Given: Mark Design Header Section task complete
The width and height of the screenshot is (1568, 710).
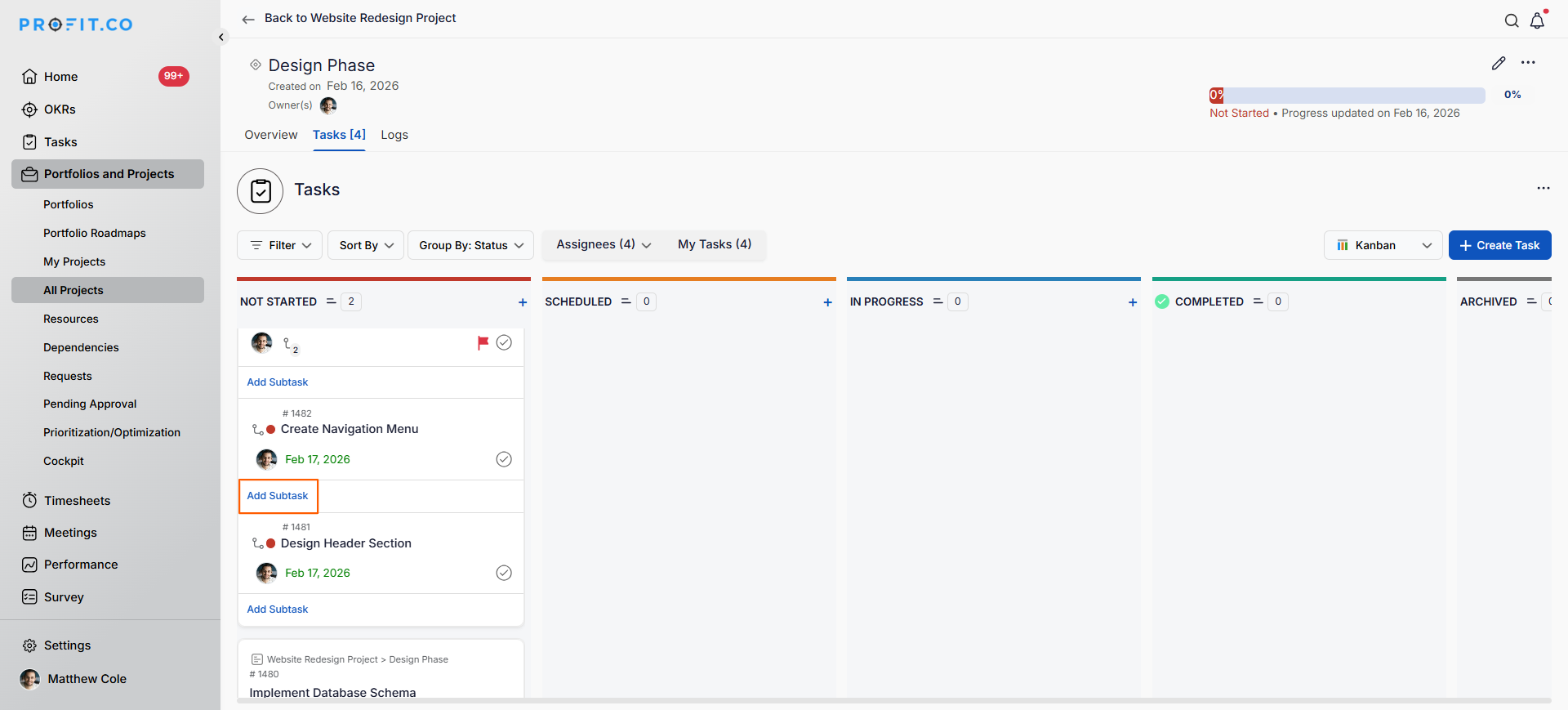Looking at the screenshot, I should (x=504, y=573).
